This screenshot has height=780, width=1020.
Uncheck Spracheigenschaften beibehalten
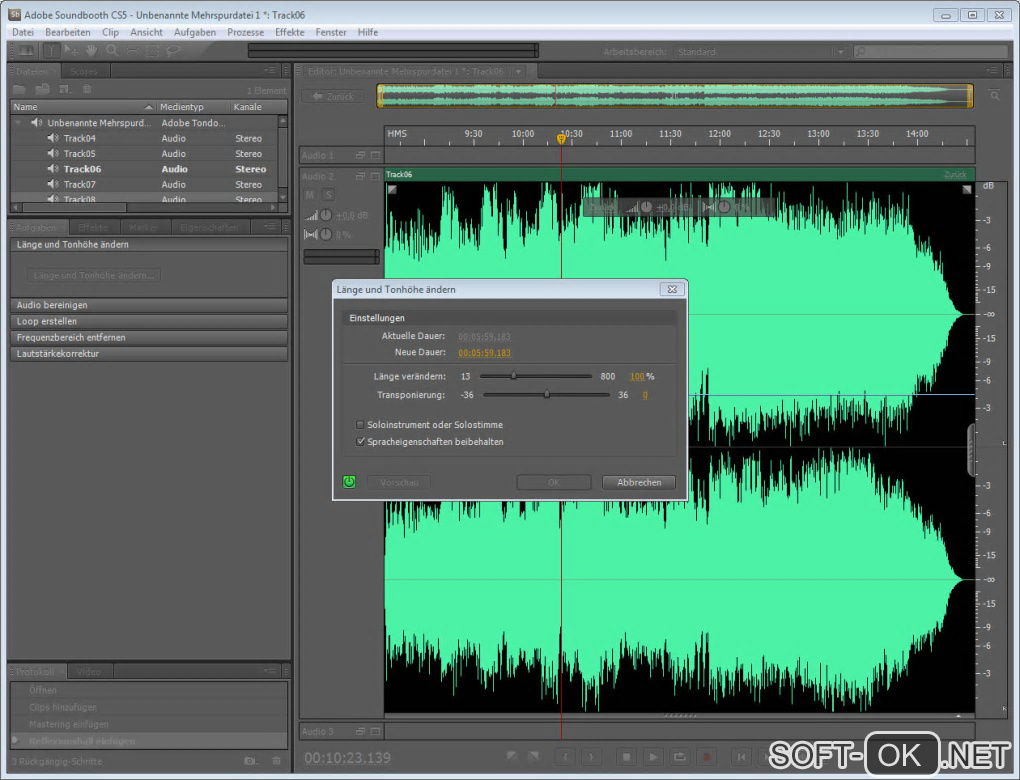pyautogui.click(x=361, y=441)
